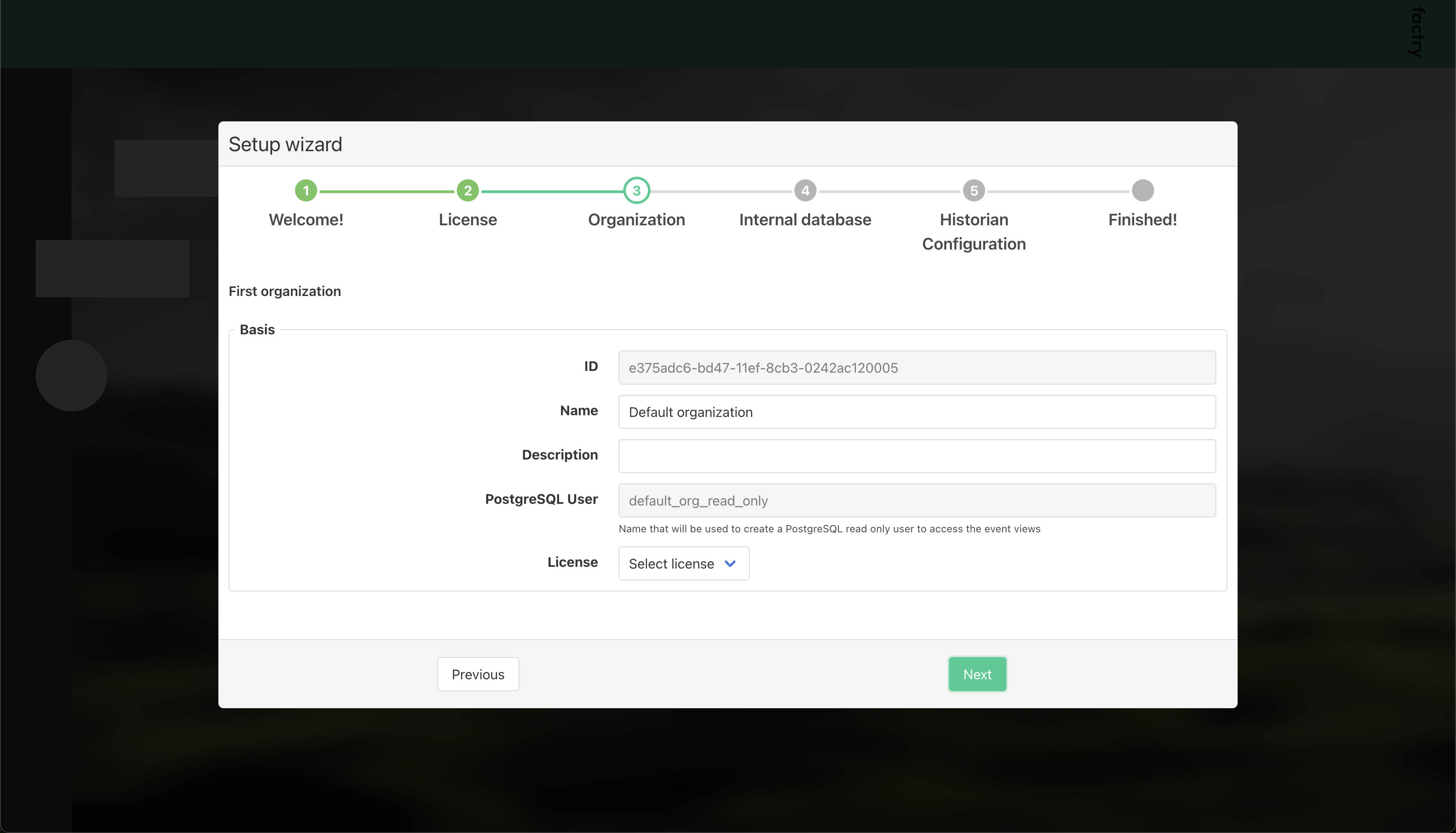This screenshot has width=1456, height=833.
Task: Click into the Description input field
Action: pos(917,456)
